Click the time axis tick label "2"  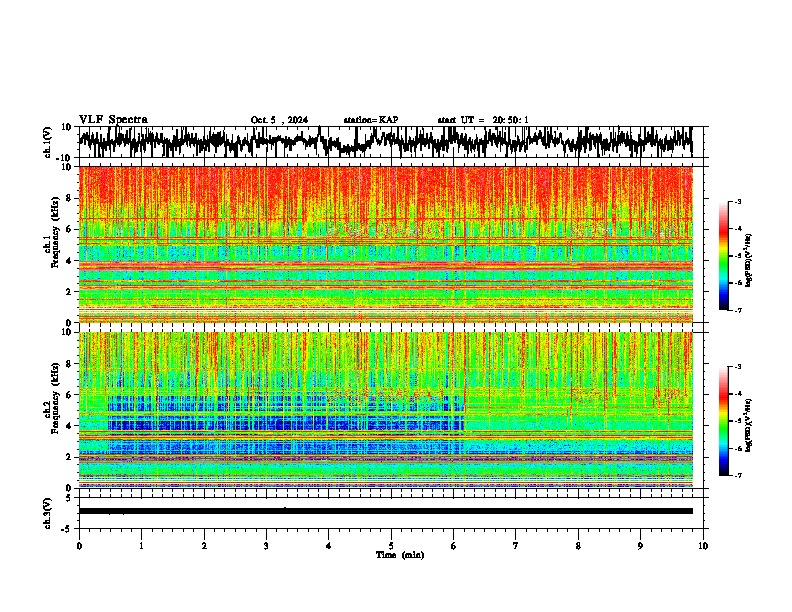tap(204, 546)
